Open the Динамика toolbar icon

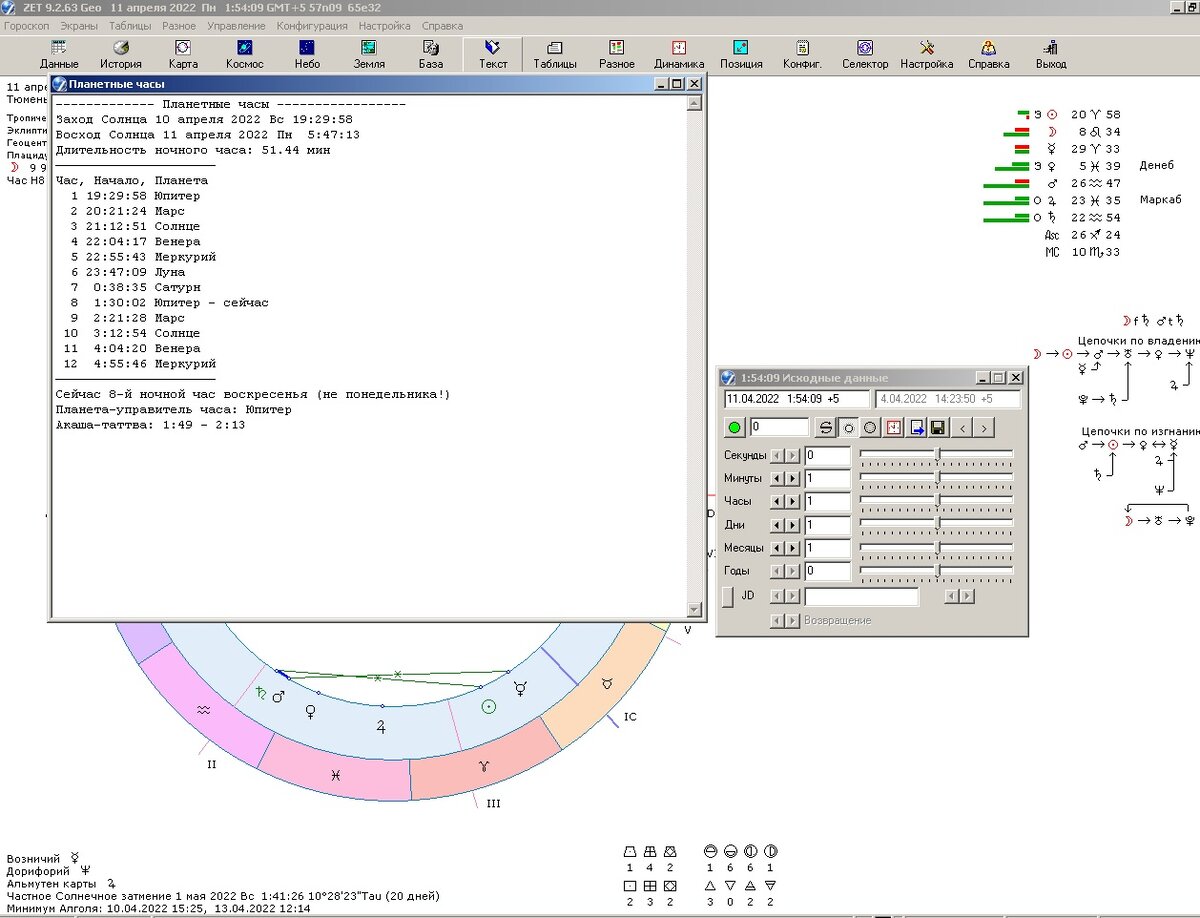click(679, 55)
